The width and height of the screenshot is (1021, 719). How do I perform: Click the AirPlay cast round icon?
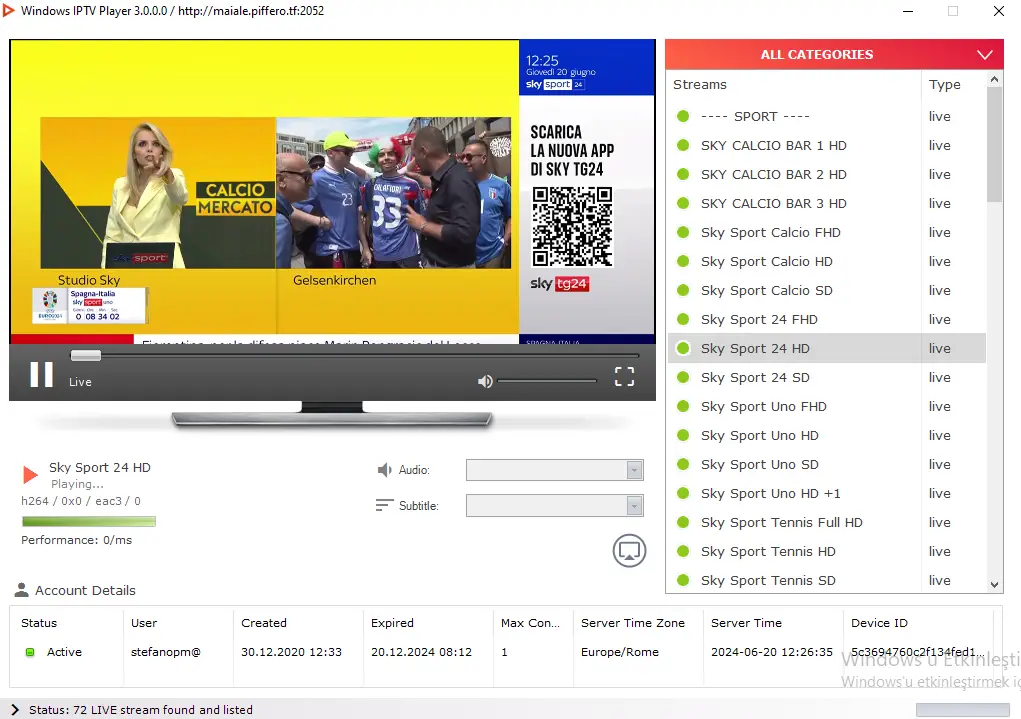click(x=629, y=551)
